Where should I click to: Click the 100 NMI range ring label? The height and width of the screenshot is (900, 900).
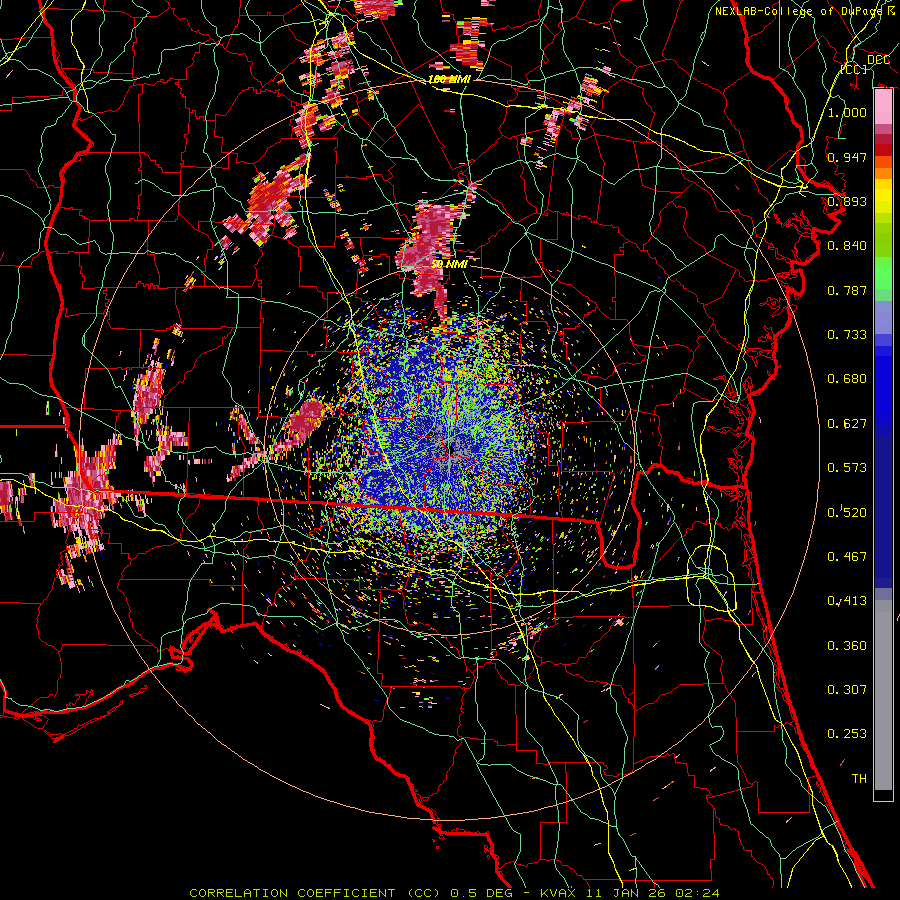[x=449, y=79]
